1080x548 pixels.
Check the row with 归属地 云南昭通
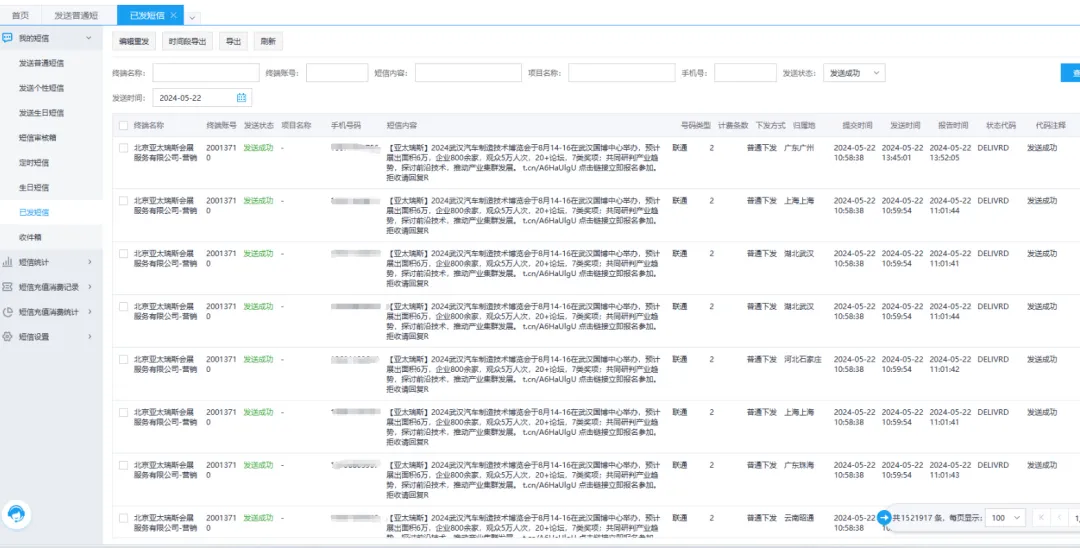pyautogui.click(x=123, y=518)
